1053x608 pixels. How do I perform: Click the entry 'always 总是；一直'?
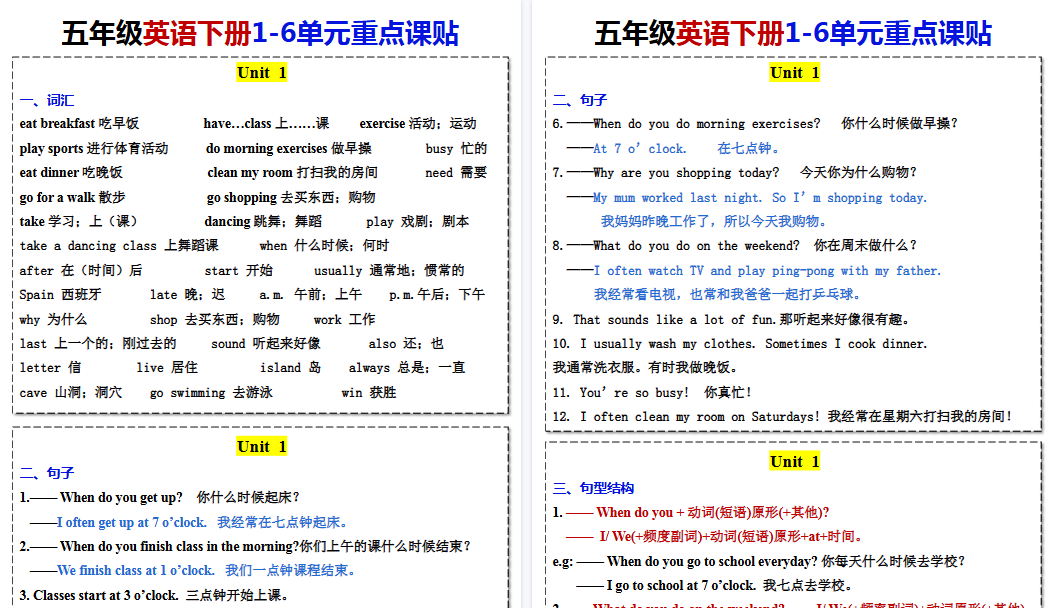tap(407, 368)
